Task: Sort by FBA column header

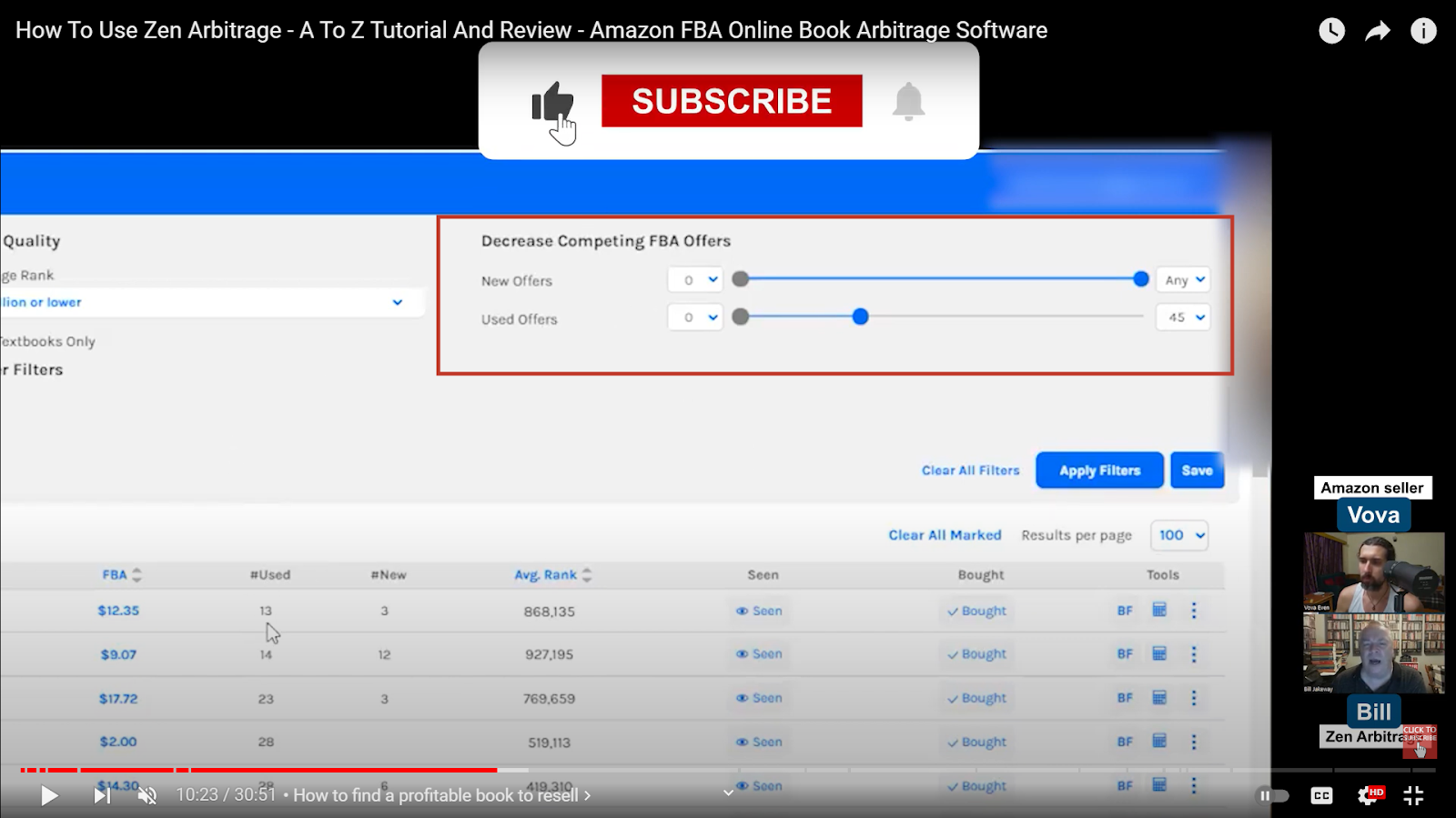Action: [122, 575]
